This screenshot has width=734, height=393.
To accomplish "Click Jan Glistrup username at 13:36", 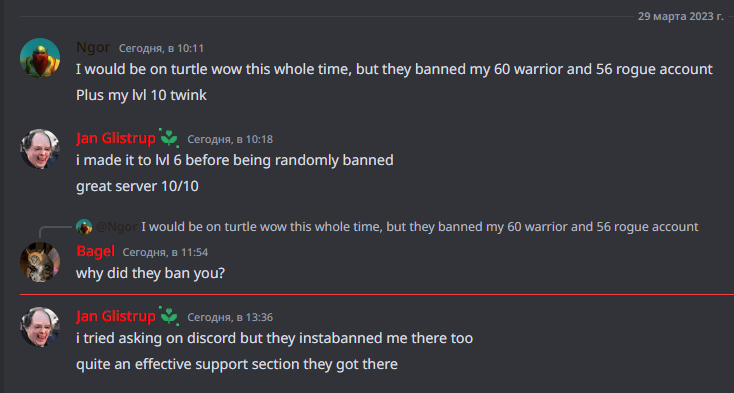I will click(116, 316).
